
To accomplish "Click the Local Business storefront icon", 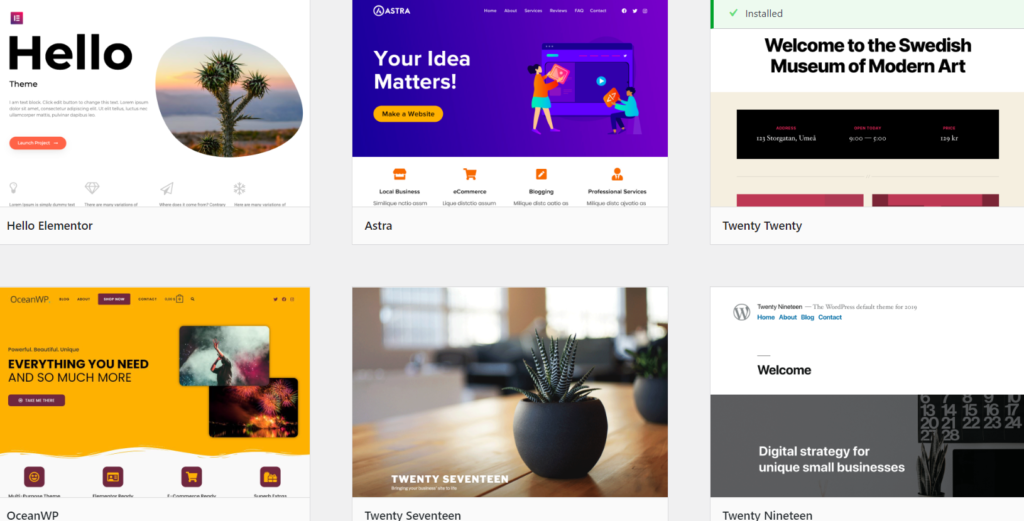I will (x=400, y=174).
